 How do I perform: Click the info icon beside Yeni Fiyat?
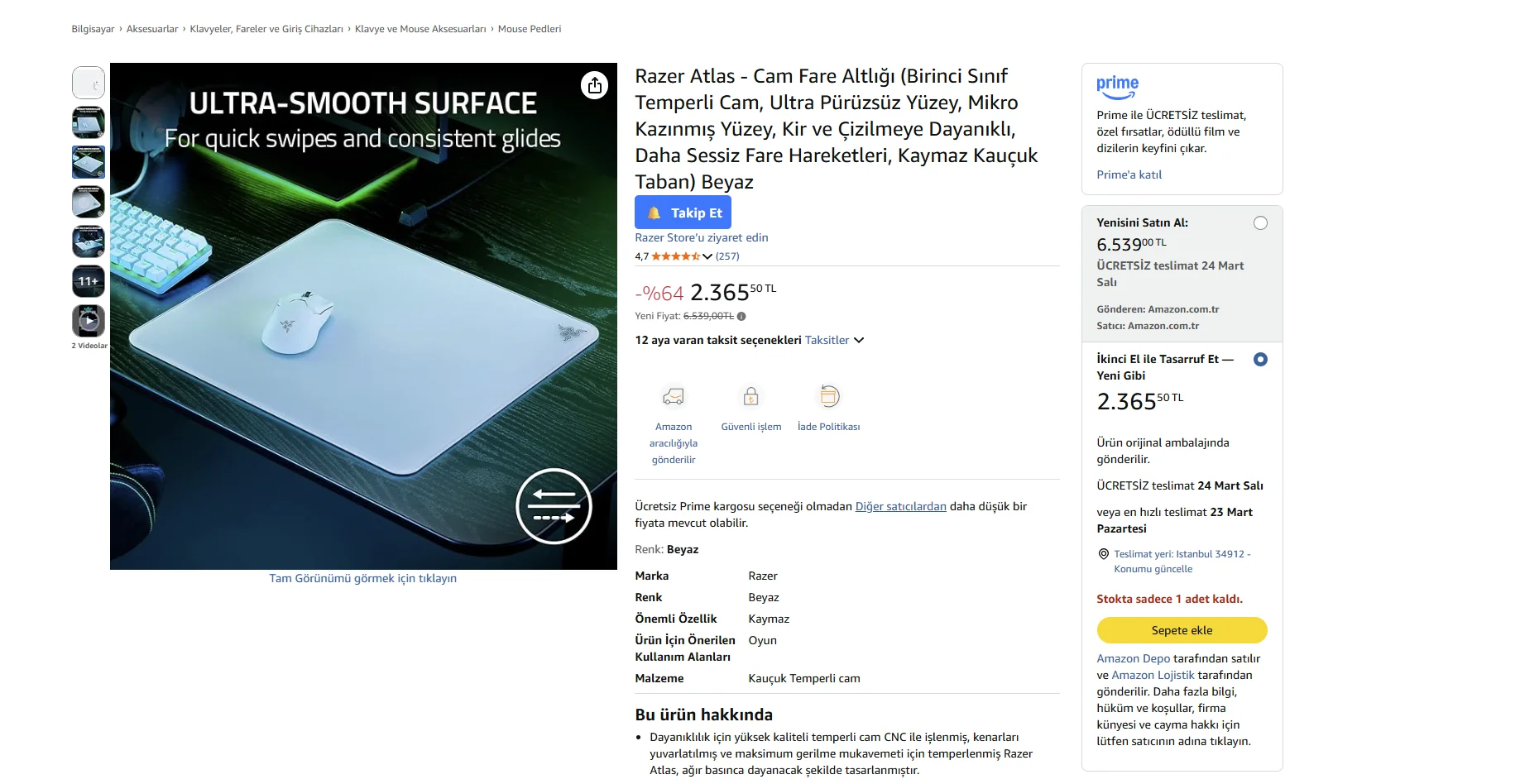click(x=741, y=316)
